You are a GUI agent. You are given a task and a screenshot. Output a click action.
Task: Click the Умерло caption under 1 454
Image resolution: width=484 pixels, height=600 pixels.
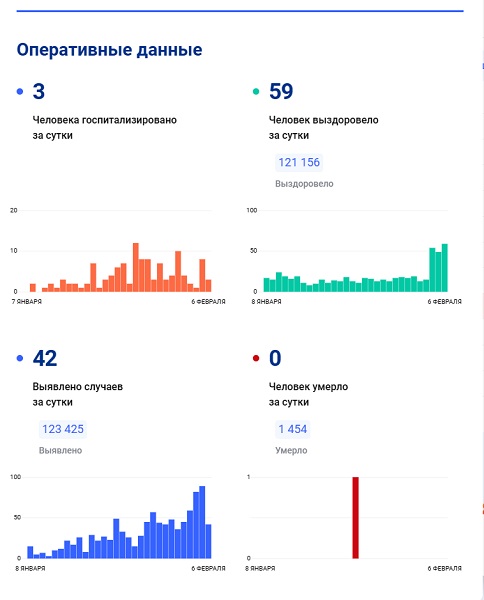291,450
